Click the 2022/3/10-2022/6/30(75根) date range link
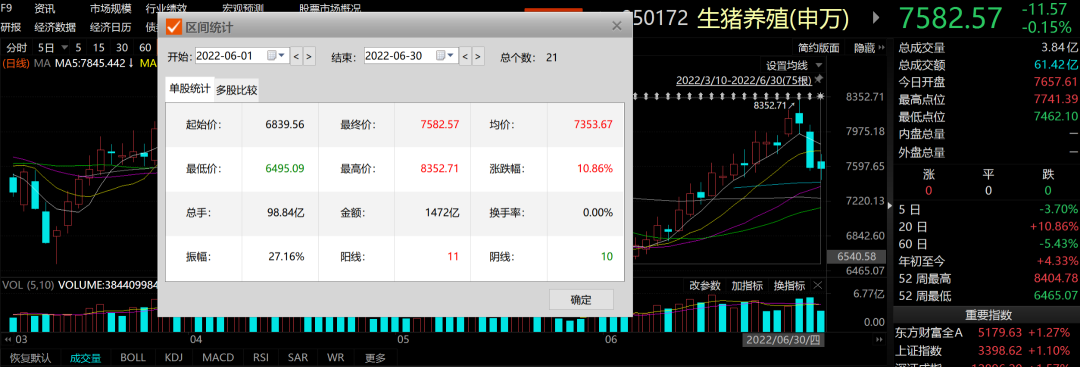This screenshot has height=367, width=1080. [744, 80]
